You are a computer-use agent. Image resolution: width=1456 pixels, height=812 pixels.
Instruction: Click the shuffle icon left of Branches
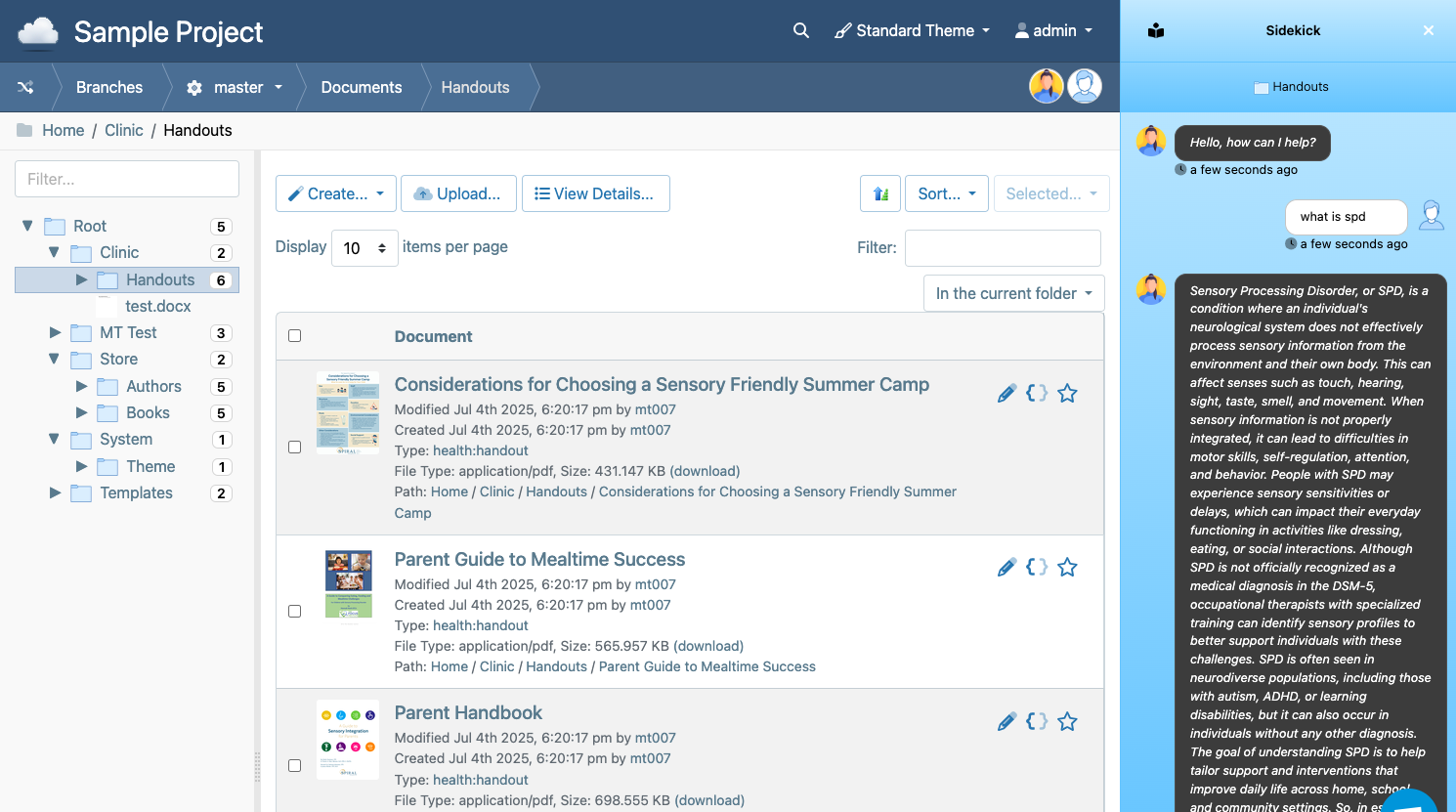pos(25,87)
